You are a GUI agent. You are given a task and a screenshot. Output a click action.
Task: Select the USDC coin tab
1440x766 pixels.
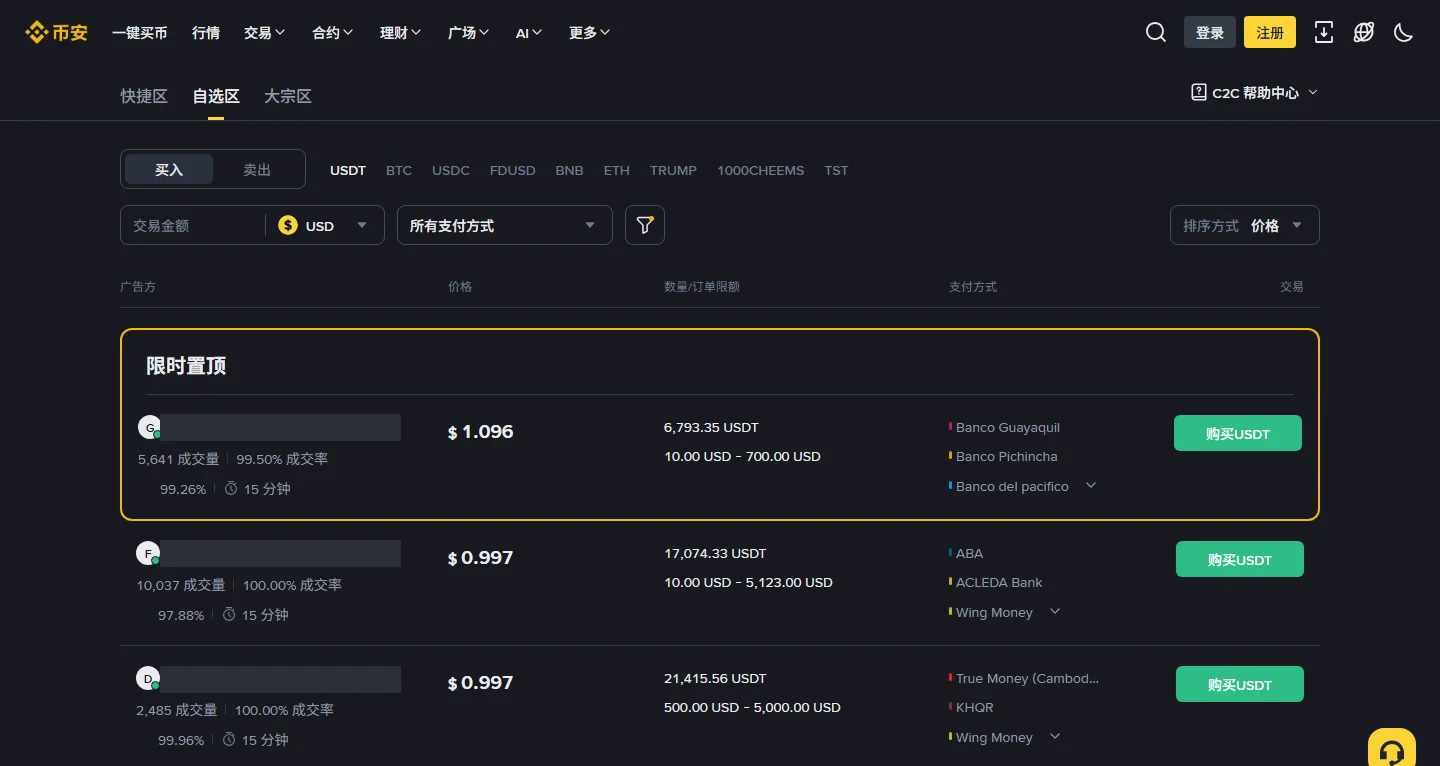[451, 170]
